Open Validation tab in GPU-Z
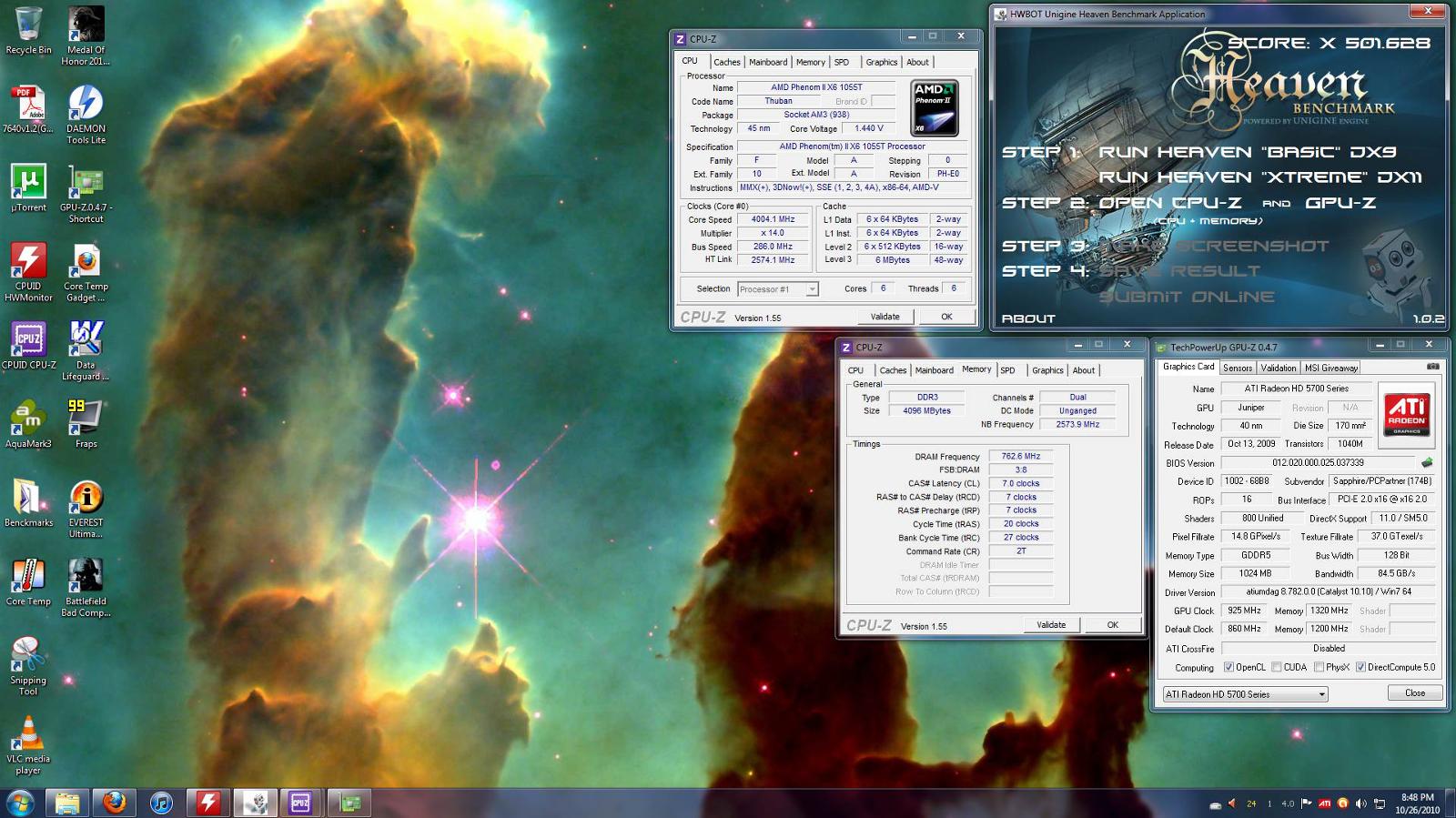This screenshot has height=818, width=1456. pyautogui.click(x=1279, y=368)
